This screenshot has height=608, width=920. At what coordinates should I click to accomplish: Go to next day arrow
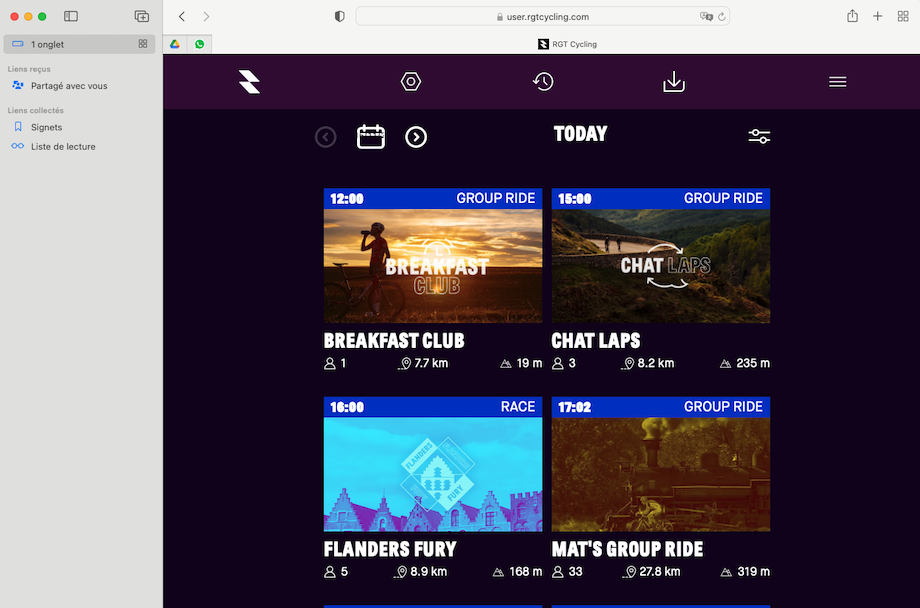coord(416,137)
